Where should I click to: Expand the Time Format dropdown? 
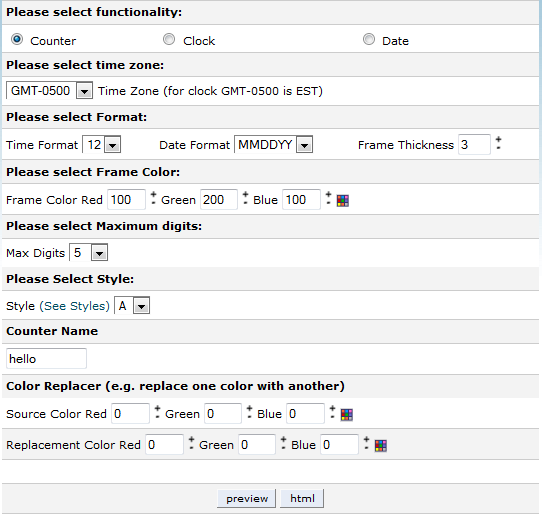[102, 144]
